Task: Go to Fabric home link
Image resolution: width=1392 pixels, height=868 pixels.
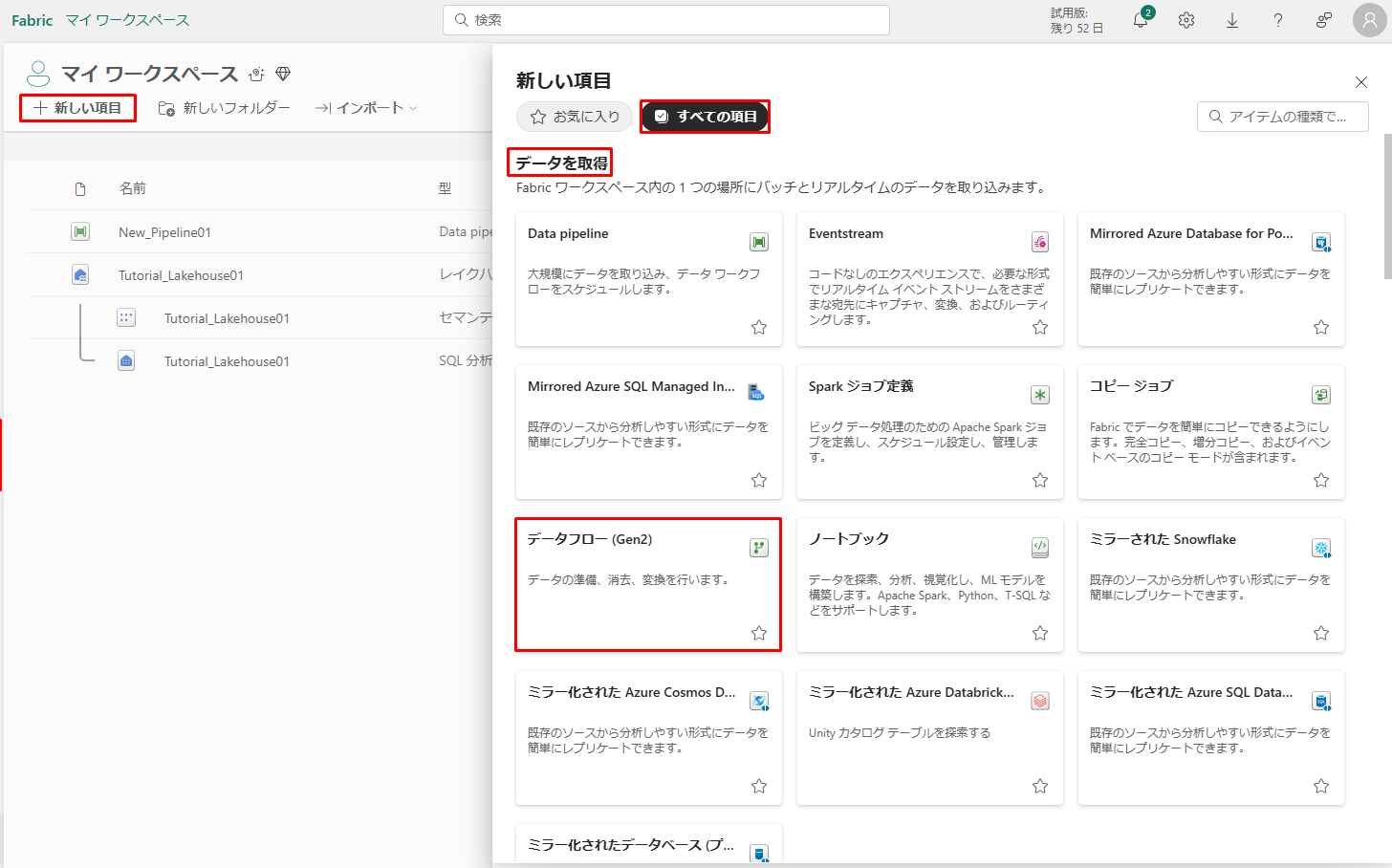Action: point(33,20)
